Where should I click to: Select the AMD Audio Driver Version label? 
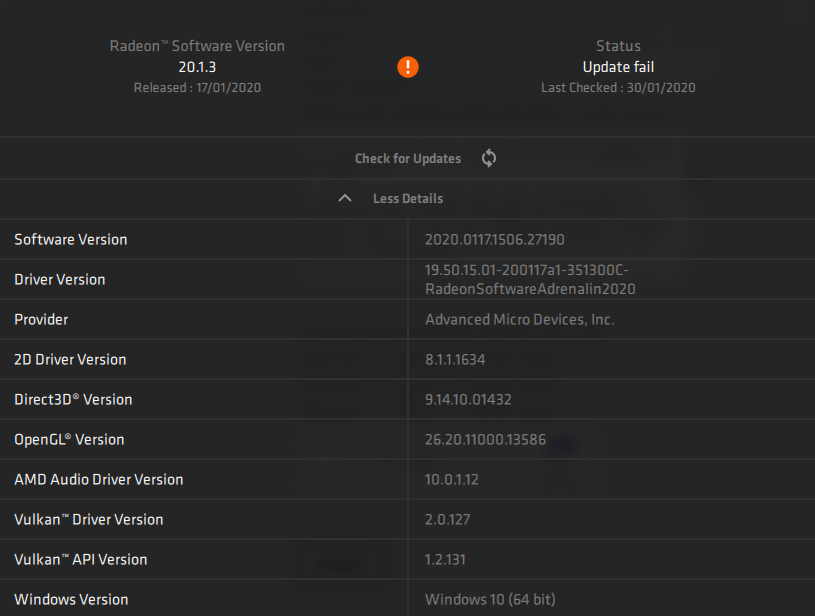99,480
